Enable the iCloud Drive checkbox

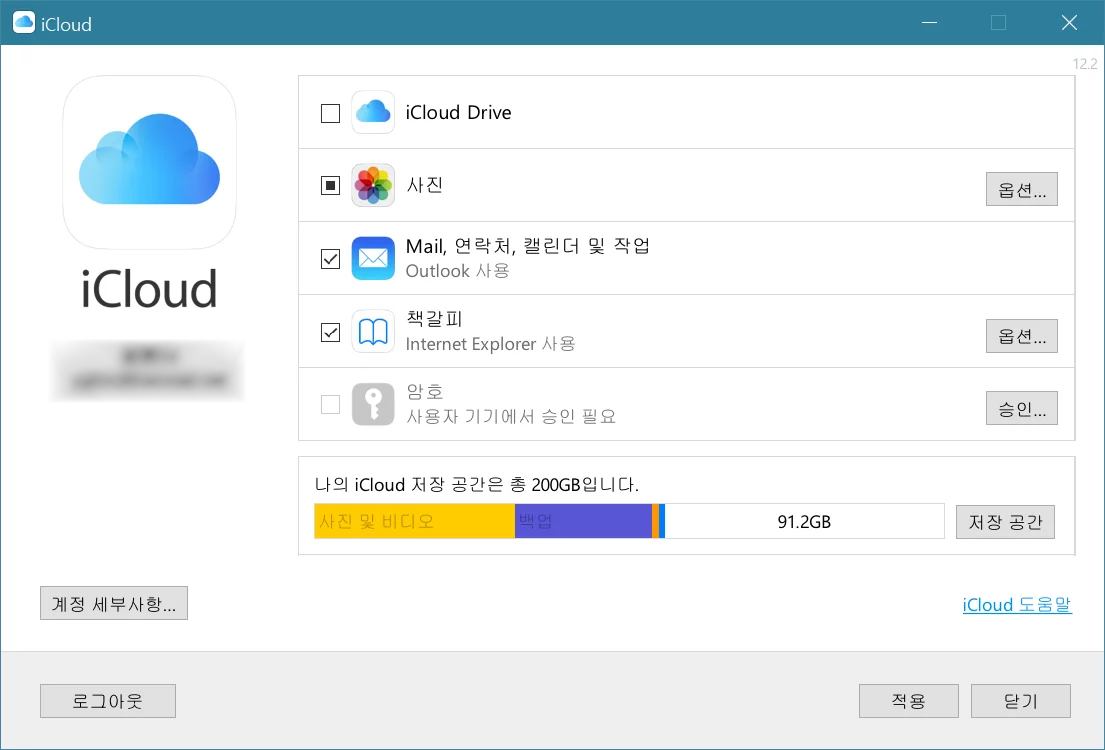[x=330, y=113]
